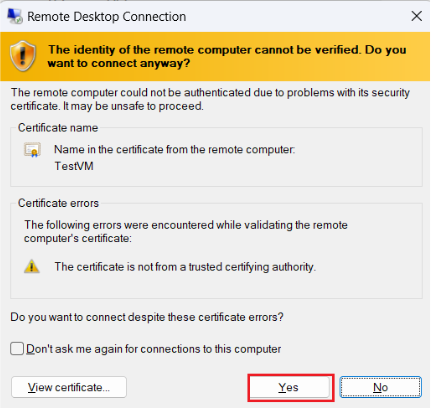Viewport: 431px width, 410px height.
Task: Decline the connection with the No button
Action: coord(380,387)
